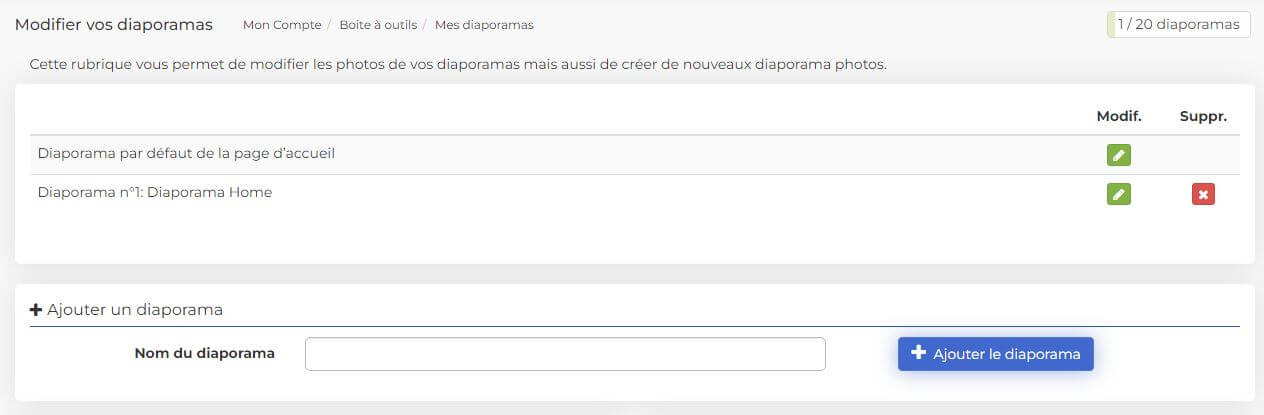The width and height of the screenshot is (1264, 415).
Task: Delete Diaporama Home with the red X icon
Action: [1203, 194]
